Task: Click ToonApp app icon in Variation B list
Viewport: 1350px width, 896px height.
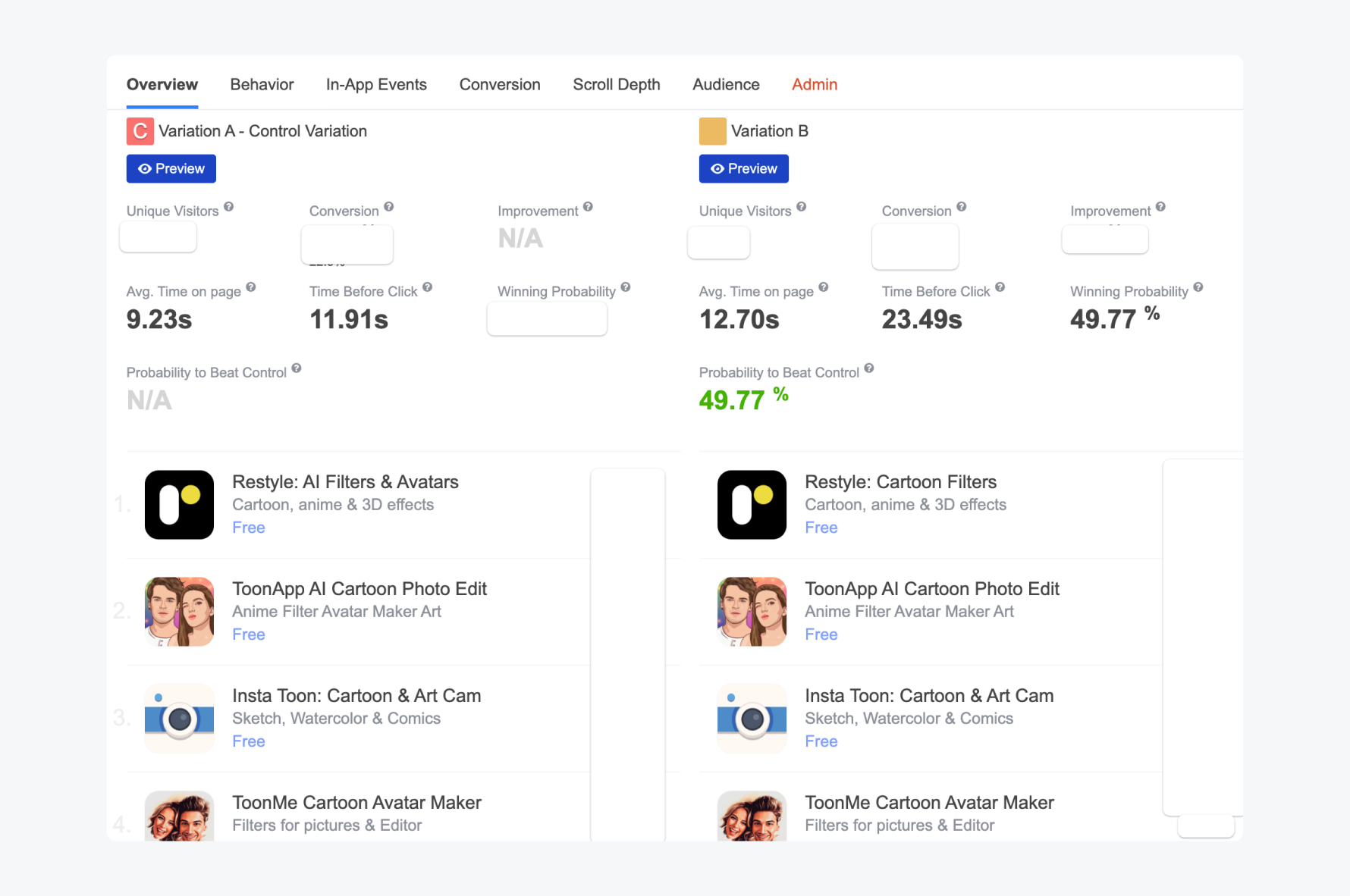Action: (x=752, y=612)
